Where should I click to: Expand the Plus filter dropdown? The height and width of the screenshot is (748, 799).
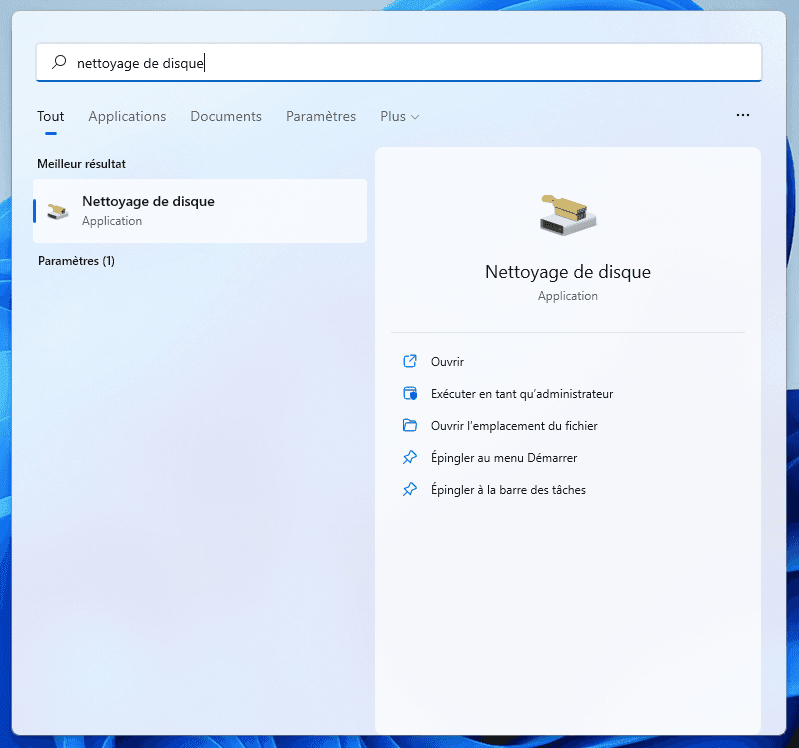point(399,117)
